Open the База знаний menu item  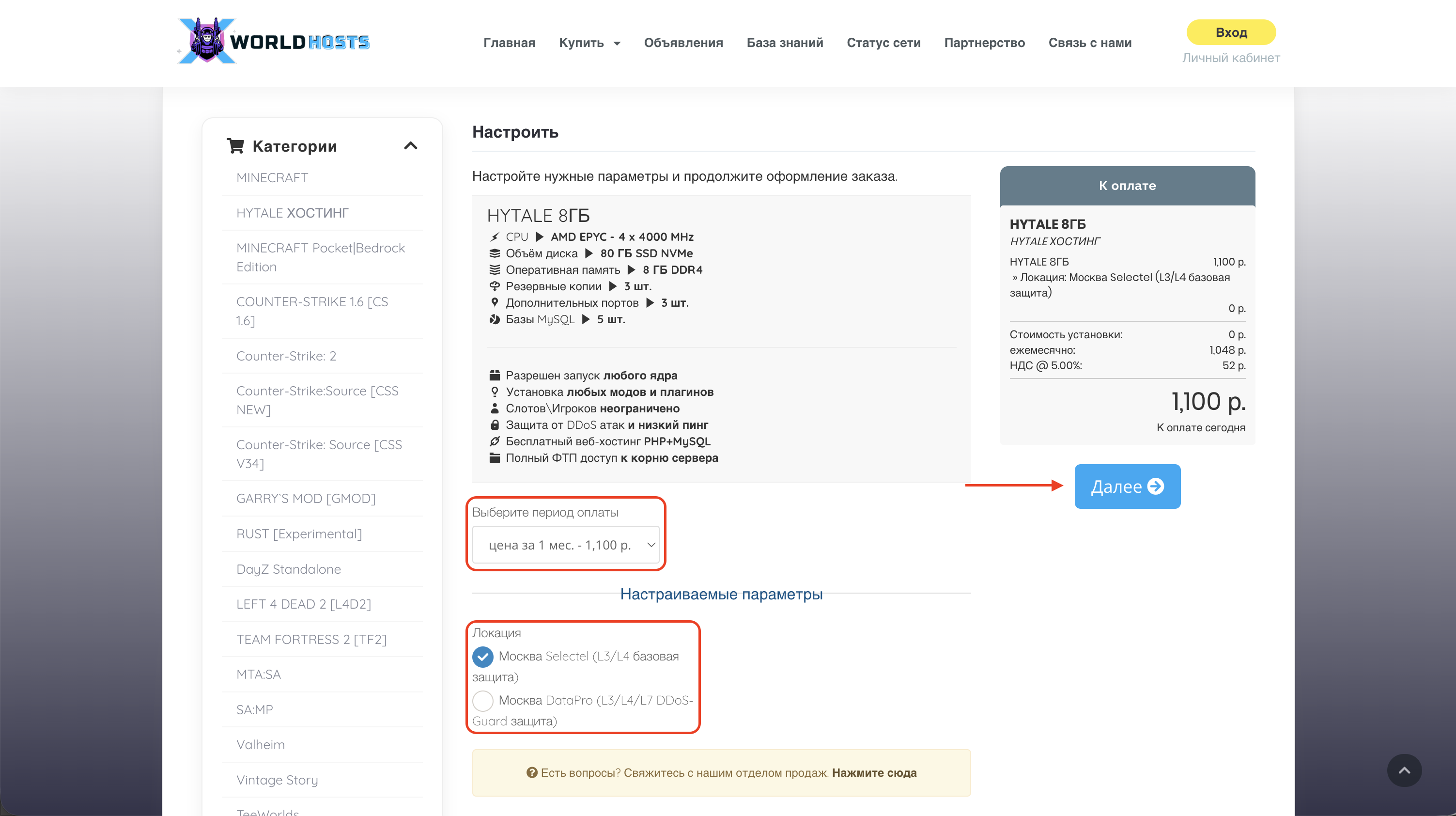[x=785, y=43]
